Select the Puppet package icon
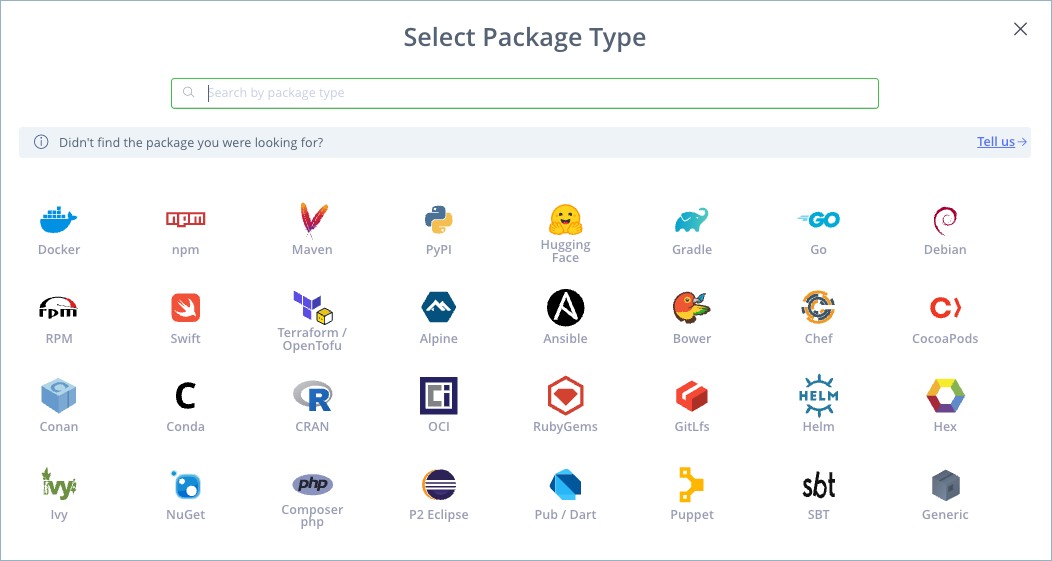The width and height of the screenshot is (1052, 561). 692,484
